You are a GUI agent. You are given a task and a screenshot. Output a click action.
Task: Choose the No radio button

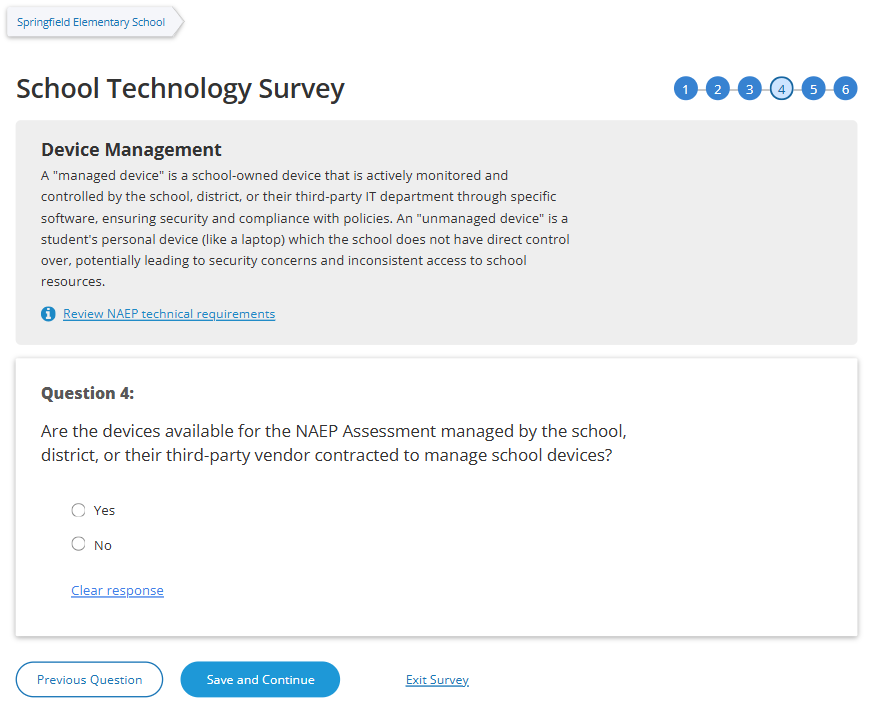pos(79,544)
